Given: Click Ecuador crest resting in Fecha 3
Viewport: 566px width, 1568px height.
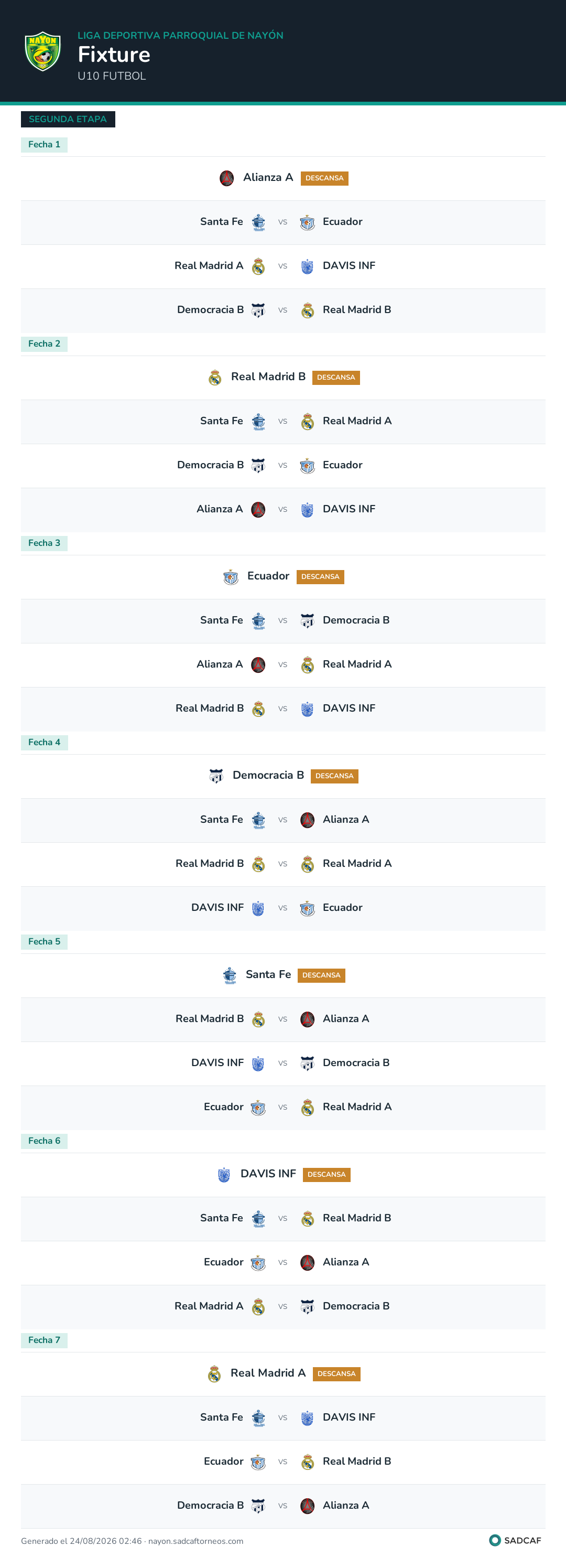Looking at the screenshot, I should (x=231, y=576).
